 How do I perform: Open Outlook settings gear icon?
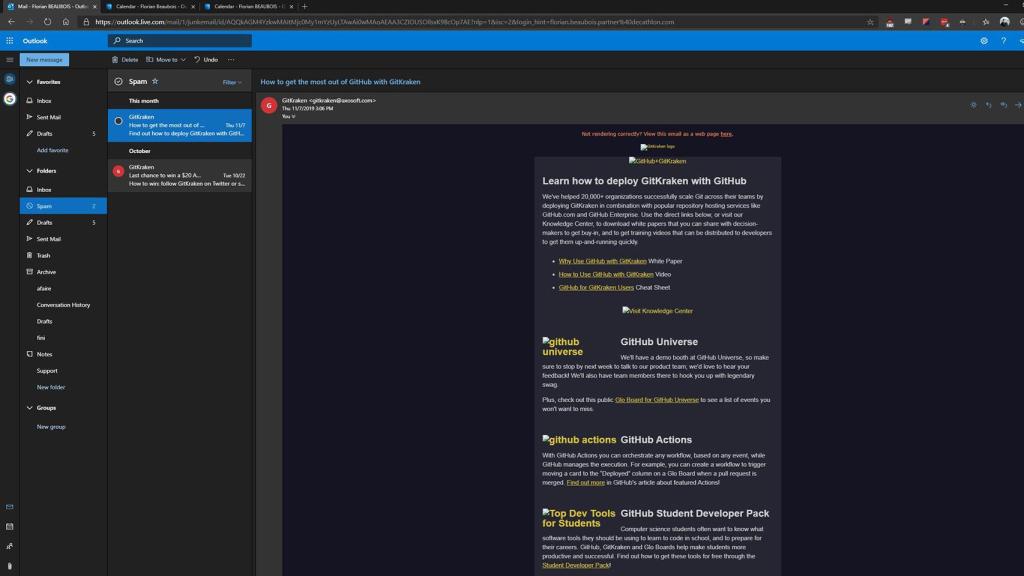tap(984, 41)
